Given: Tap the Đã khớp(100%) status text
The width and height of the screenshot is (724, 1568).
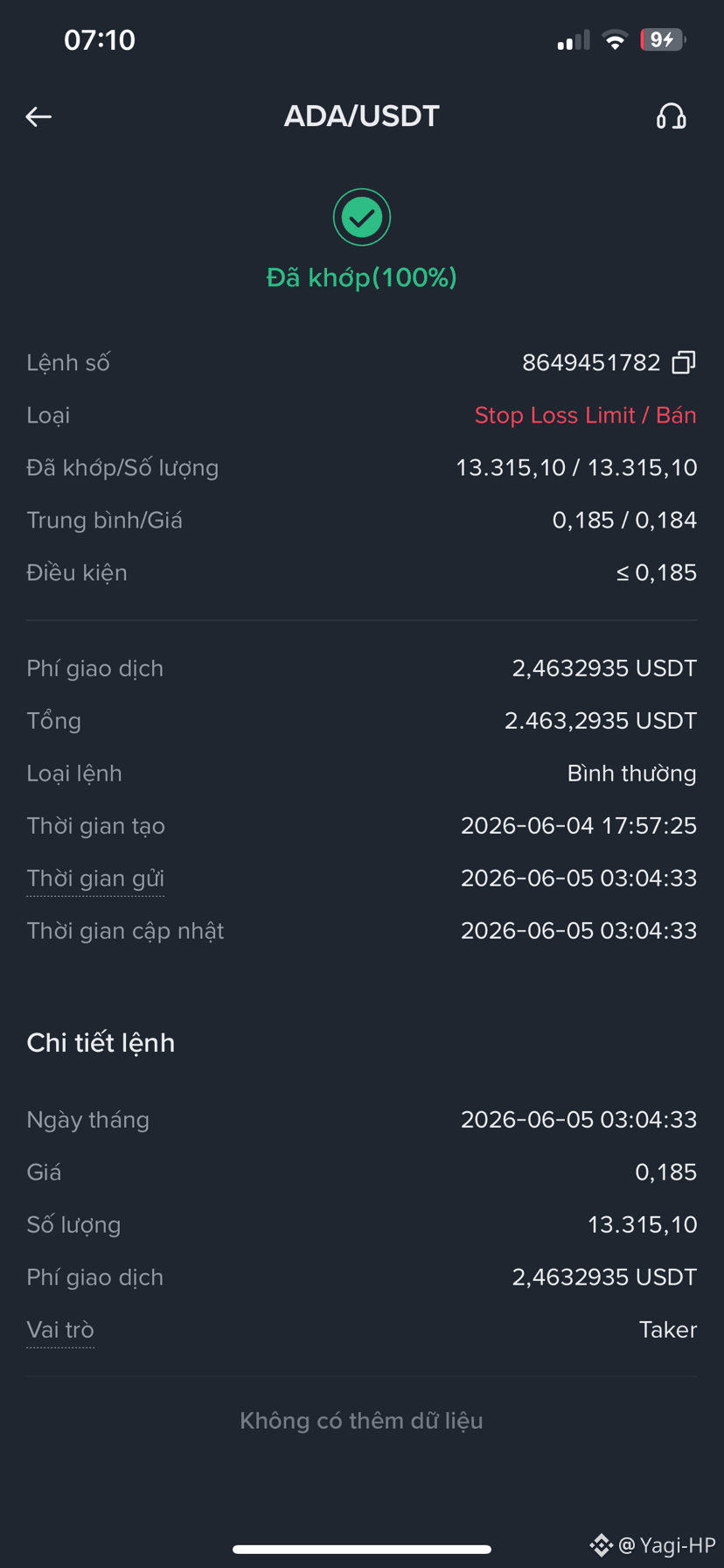Looking at the screenshot, I should coord(362,277).
